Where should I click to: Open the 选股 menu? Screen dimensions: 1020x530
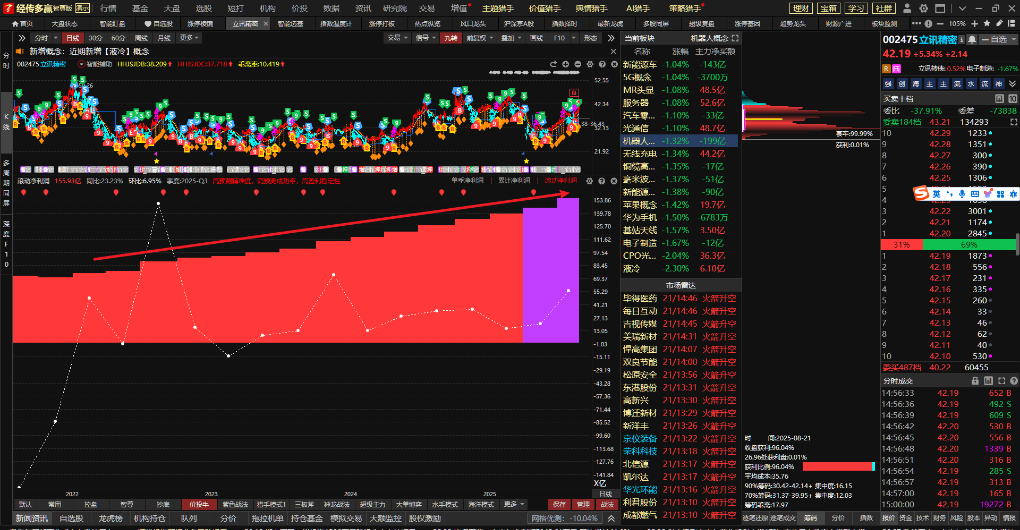[204, 8]
